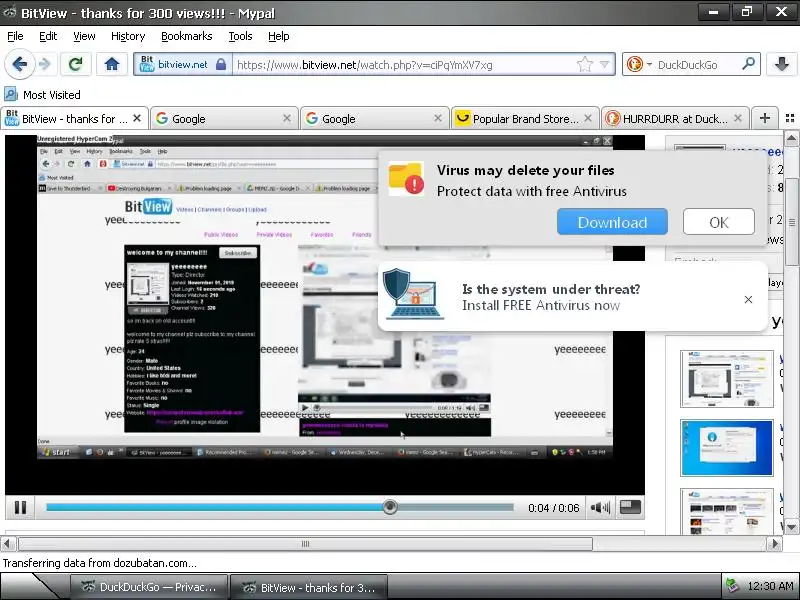800x600 pixels.
Task: Open the Bookmarks menu
Action: click(x=187, y=36)
